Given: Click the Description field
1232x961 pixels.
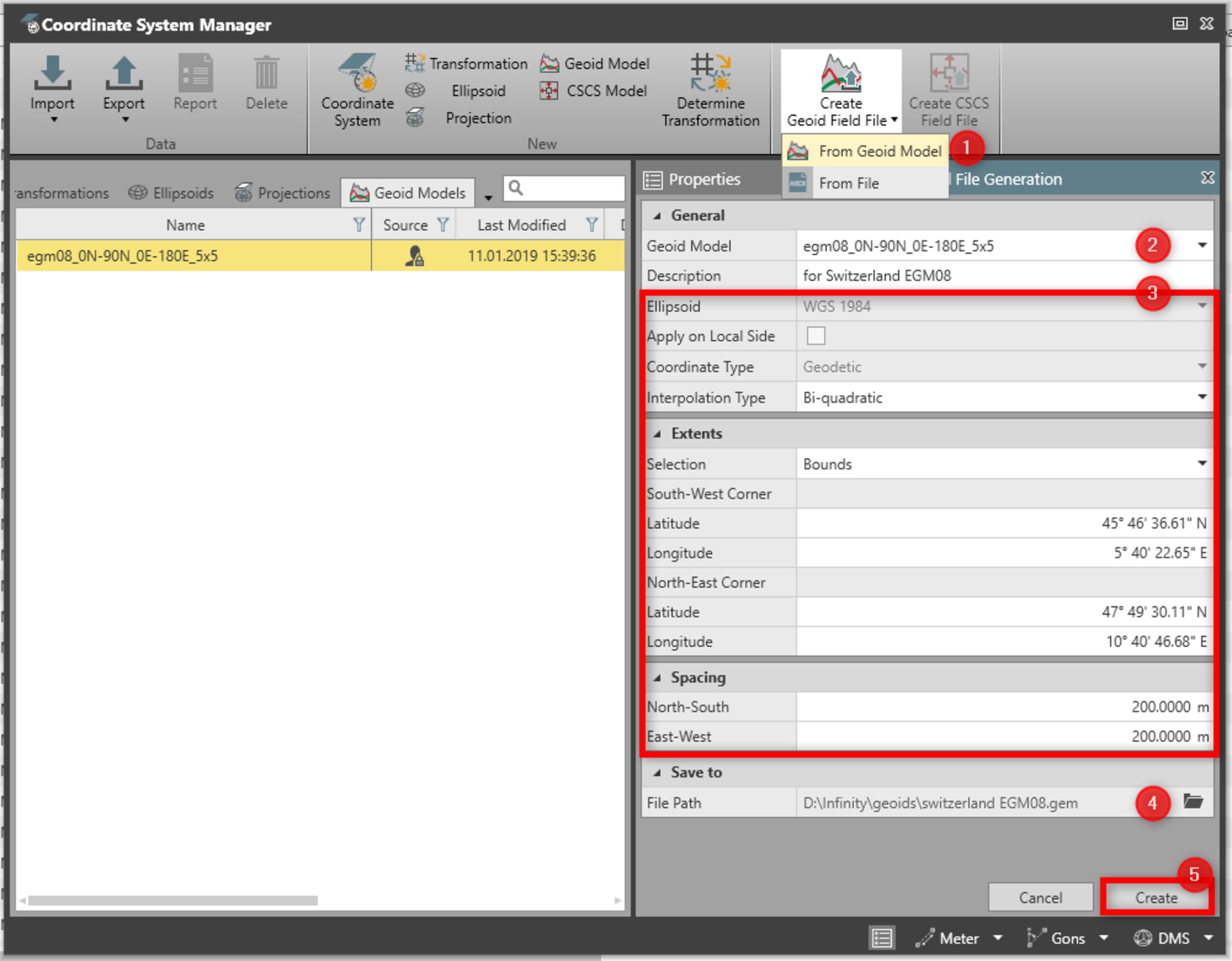Looking at the screenshot, I should (x=1004, y=276).
